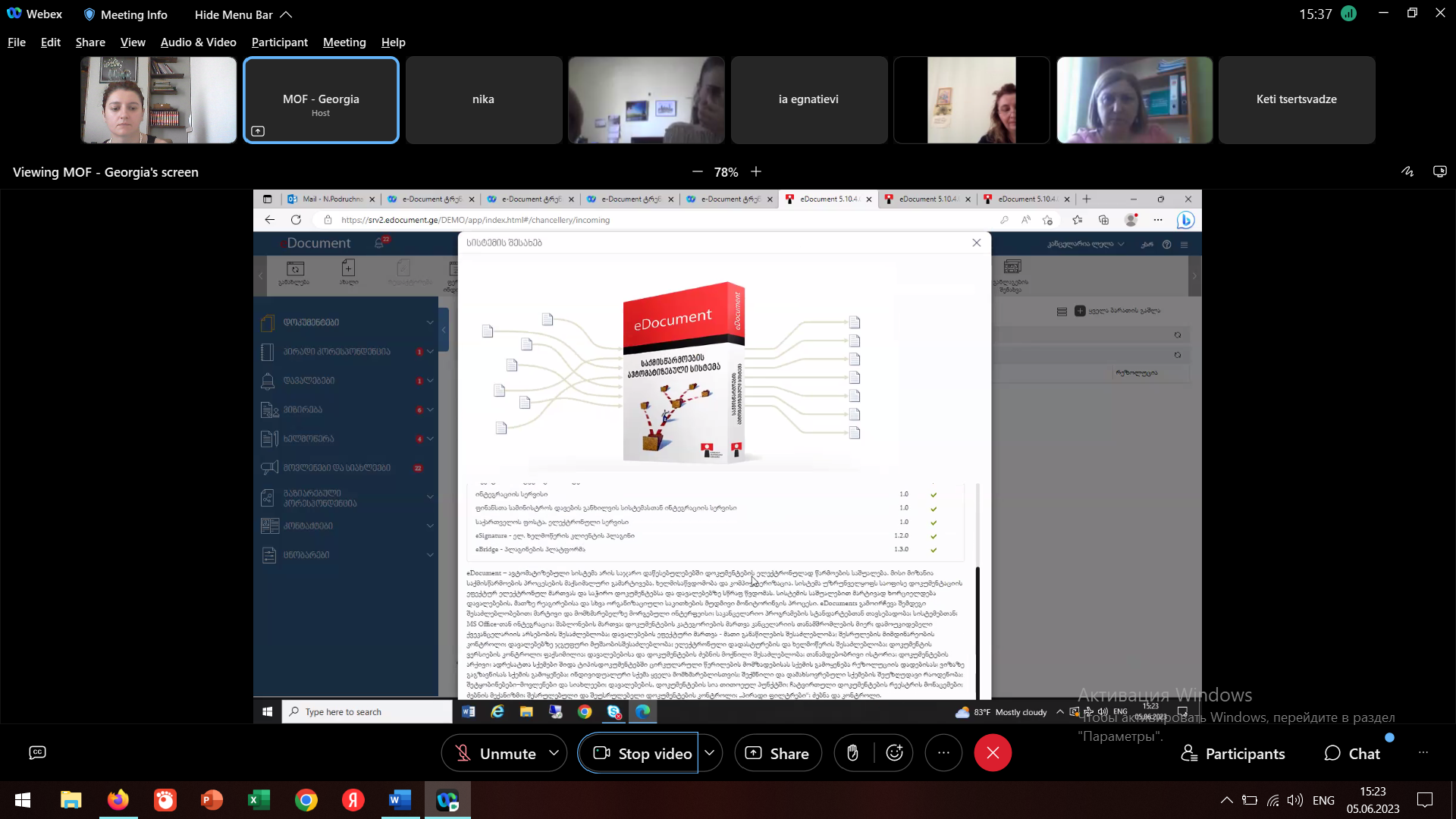Select the MOF - Georgia host thumbnail

(x=321, y=100)
